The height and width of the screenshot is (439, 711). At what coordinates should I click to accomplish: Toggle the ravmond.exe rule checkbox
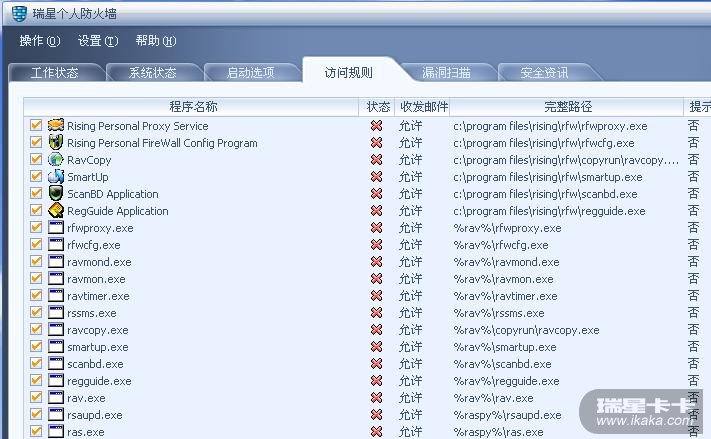pyautogui.click(x=36, y=261)
